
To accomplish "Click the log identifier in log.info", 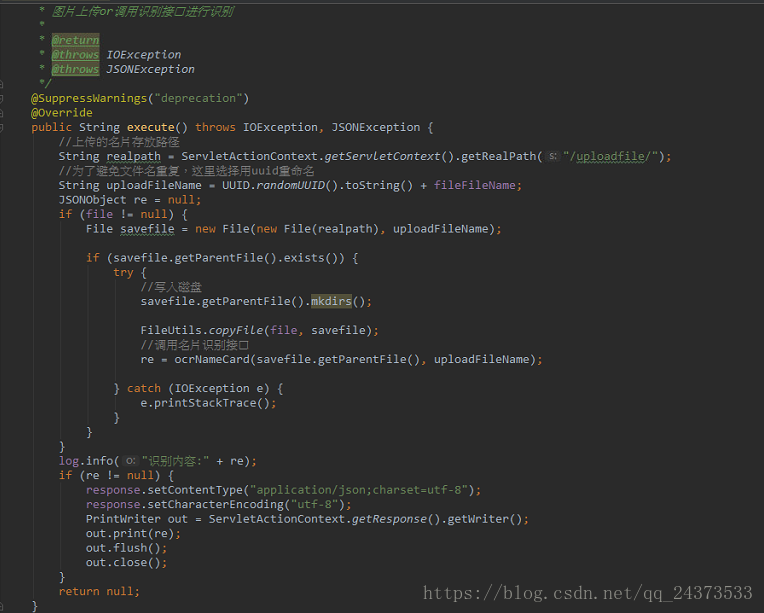I will [69, 461].
